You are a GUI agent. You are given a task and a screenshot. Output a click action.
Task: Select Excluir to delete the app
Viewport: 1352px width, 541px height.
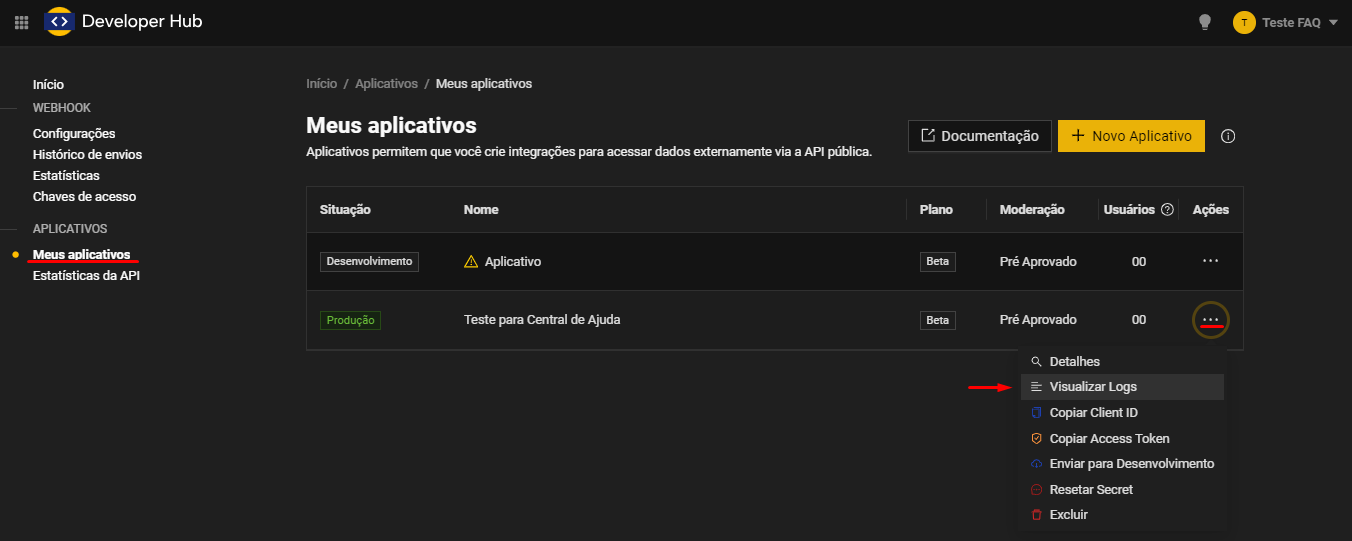pos(1068,515)
